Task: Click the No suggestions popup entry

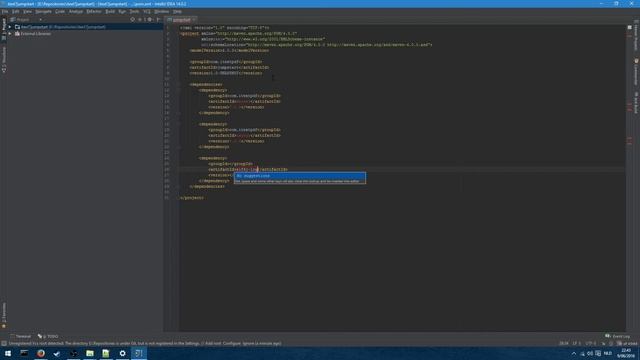Action: pyautogui.click(x=300, y=176)
